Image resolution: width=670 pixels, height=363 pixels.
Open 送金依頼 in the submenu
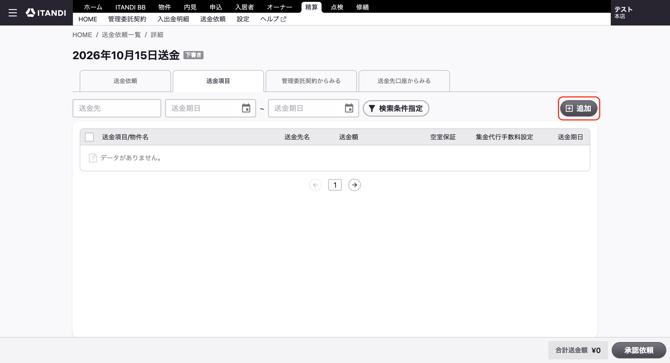213,19
